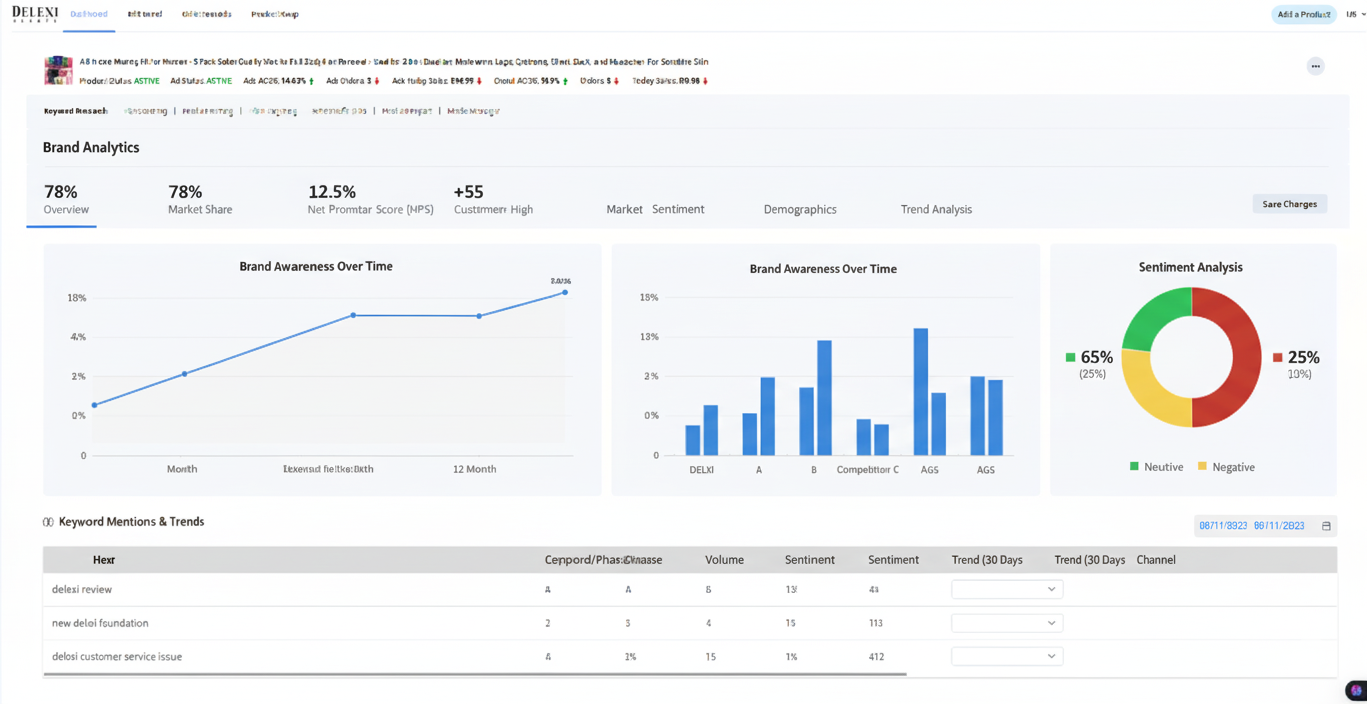Open the Demographics tab
Viewport: 1367px width, 704px height.
[x=799, y=209]
